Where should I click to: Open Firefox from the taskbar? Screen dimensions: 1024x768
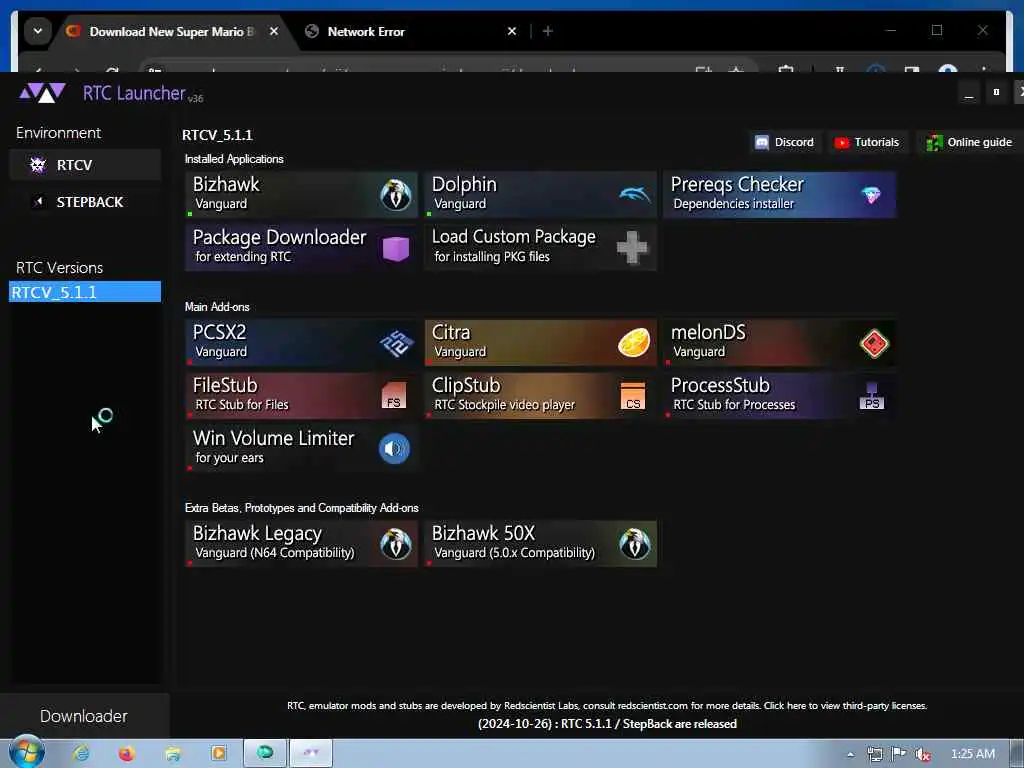click(x=126, y=754)
